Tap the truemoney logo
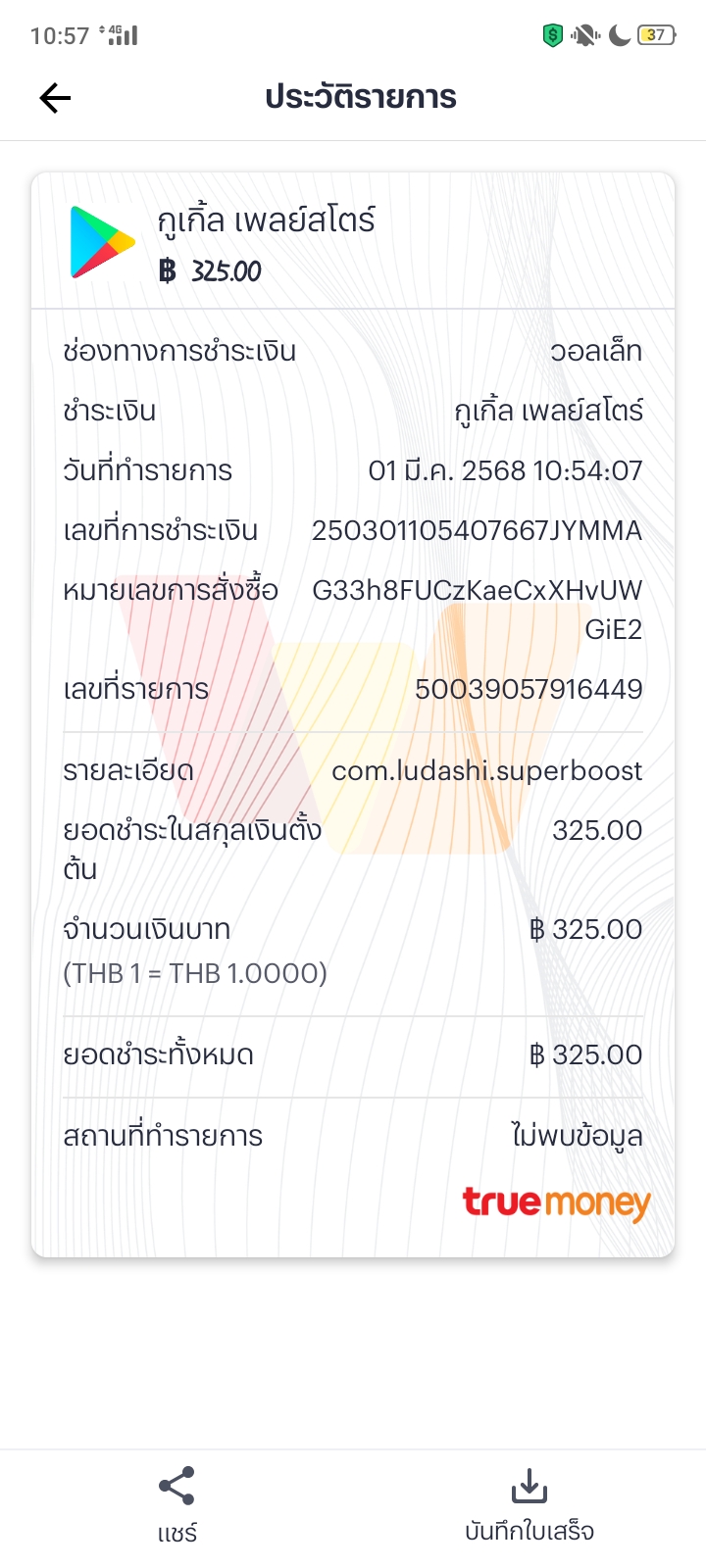Screen dimensions: 706x1568 pyautogui.click(x=556, y=1201)
